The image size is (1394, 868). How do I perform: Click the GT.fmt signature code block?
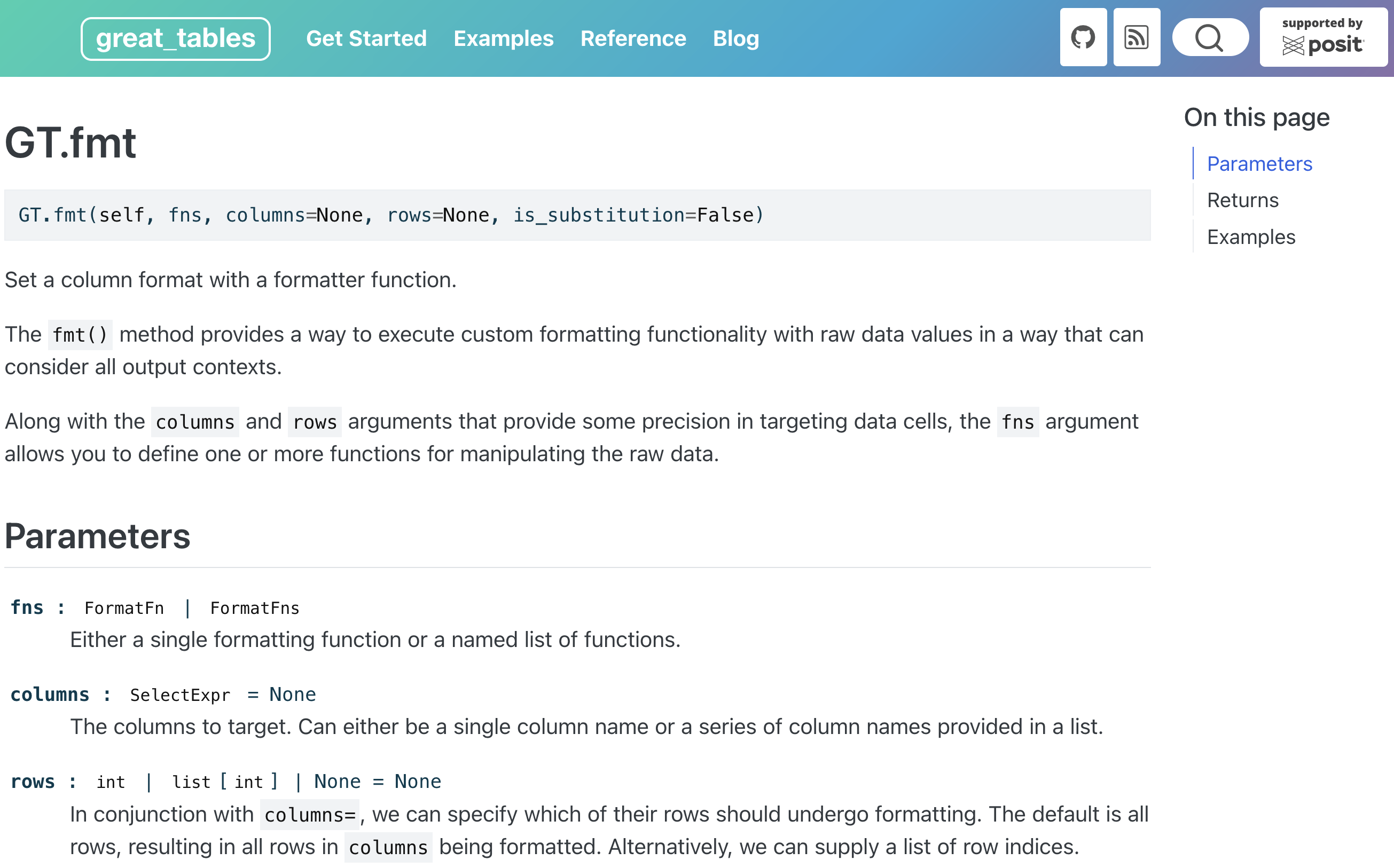tap(390, 215)
